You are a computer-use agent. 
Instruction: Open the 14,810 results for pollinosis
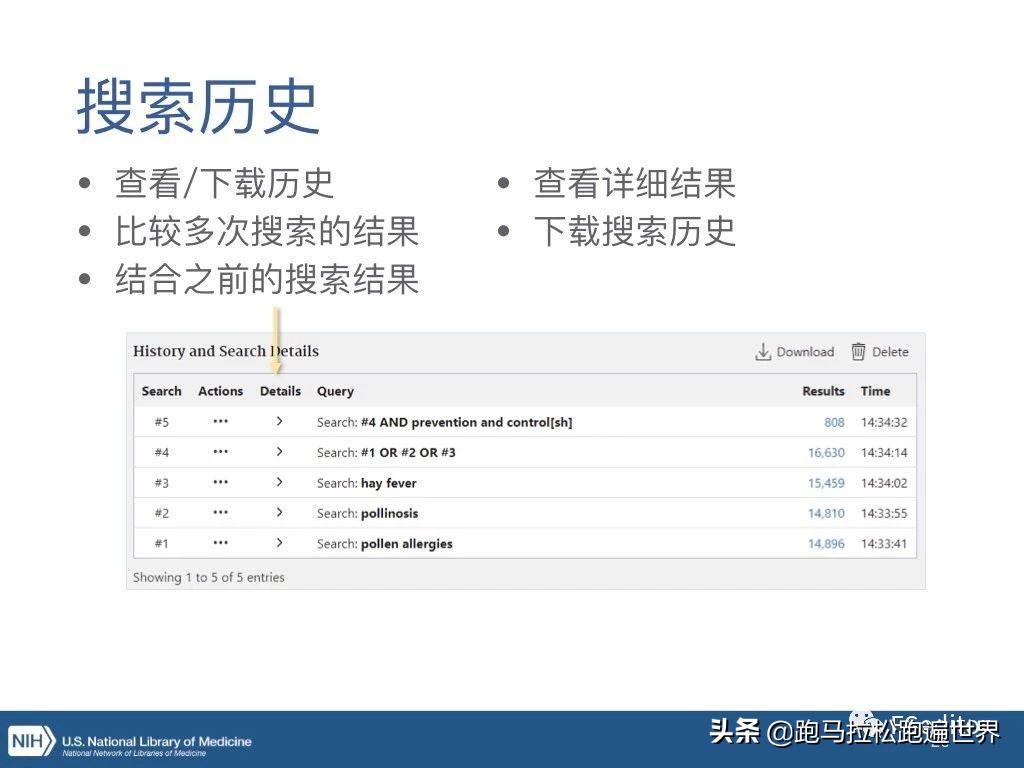(x=824, y=513)
